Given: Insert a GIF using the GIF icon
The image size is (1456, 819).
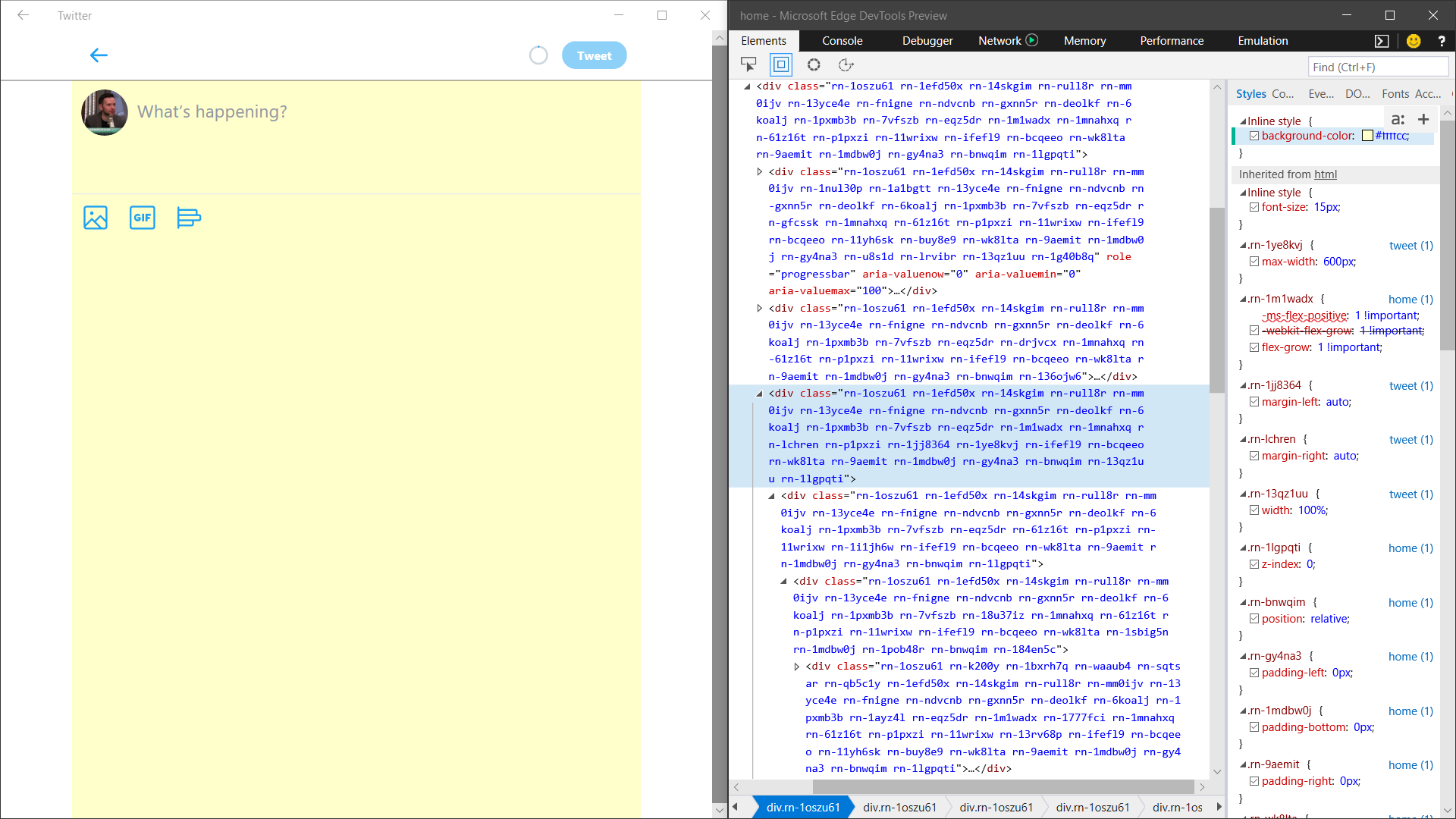Looking at the screenshot, I should pos(143,218).
